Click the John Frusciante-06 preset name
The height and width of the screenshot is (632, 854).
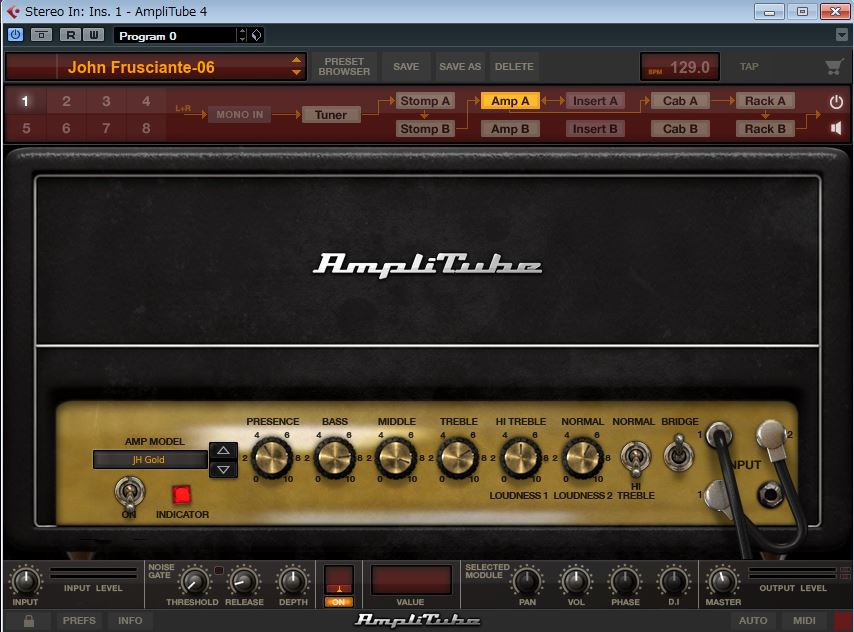point(141,67)
